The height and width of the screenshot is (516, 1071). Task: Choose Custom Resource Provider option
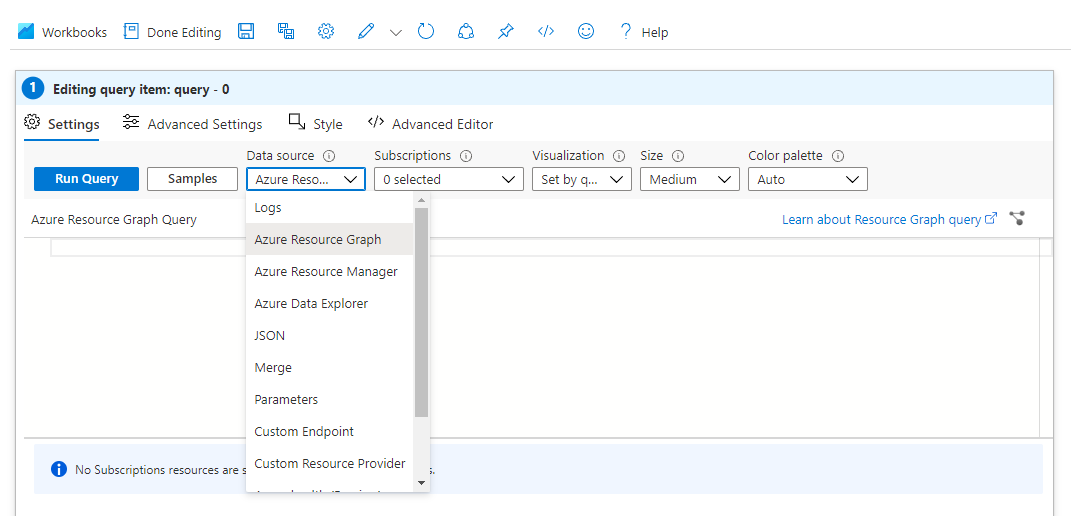[x=330, y=463]
